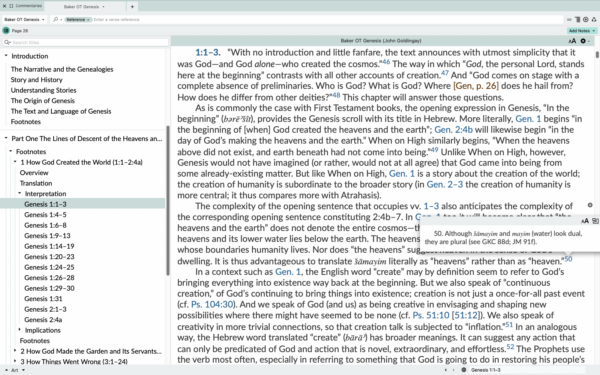
Task: Click the plus icon to add new tab
Action: 132,7
